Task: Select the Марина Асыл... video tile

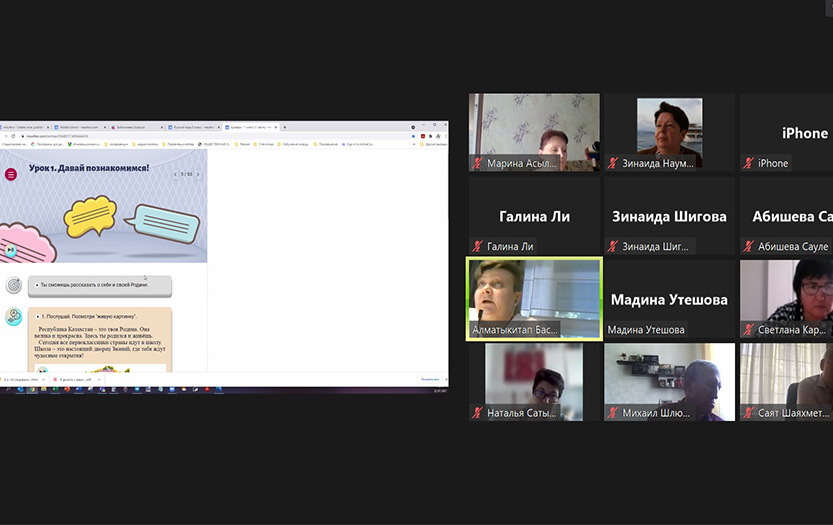Action: 534,132
